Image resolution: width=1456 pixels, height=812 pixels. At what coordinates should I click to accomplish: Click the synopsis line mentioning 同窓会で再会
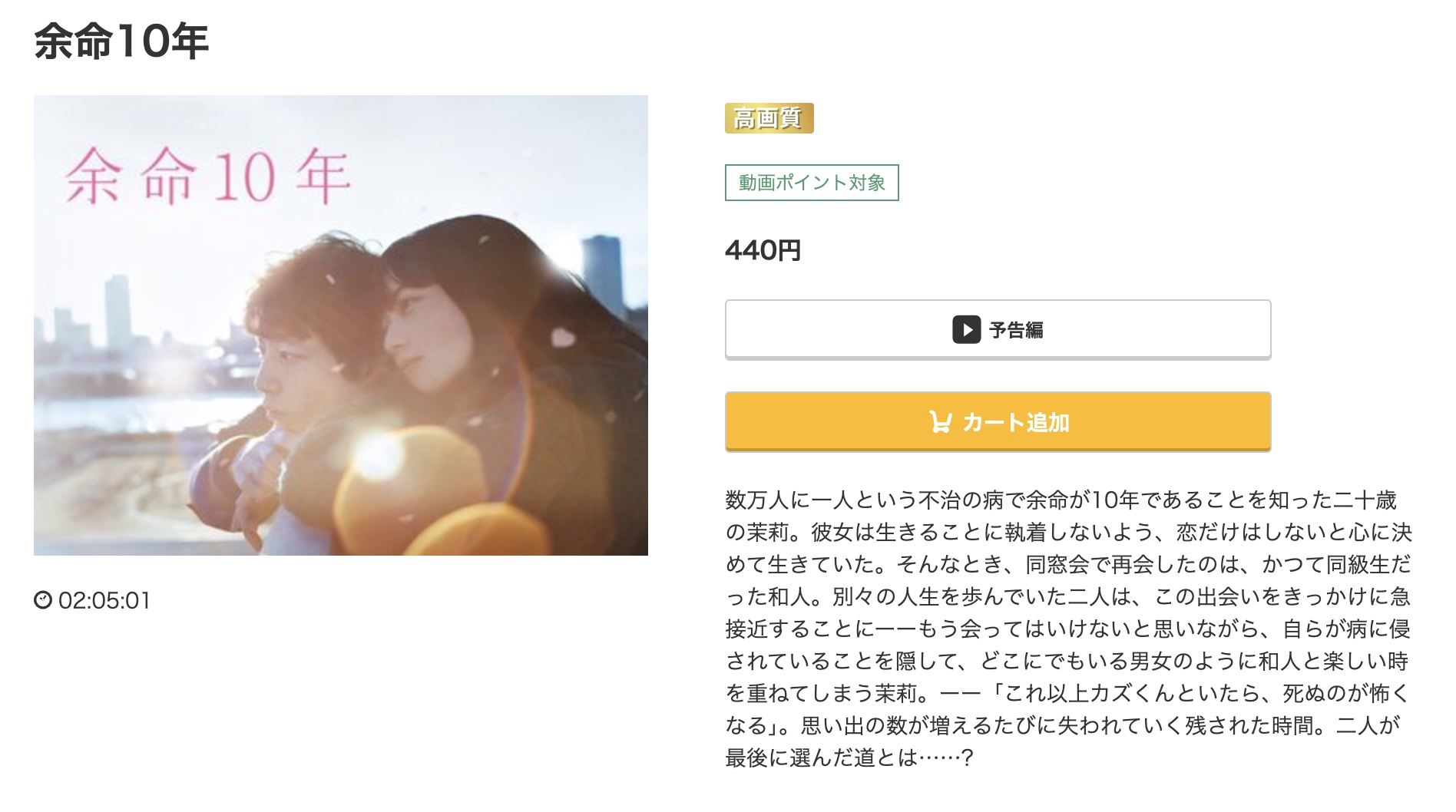[x=1068, y=565]
